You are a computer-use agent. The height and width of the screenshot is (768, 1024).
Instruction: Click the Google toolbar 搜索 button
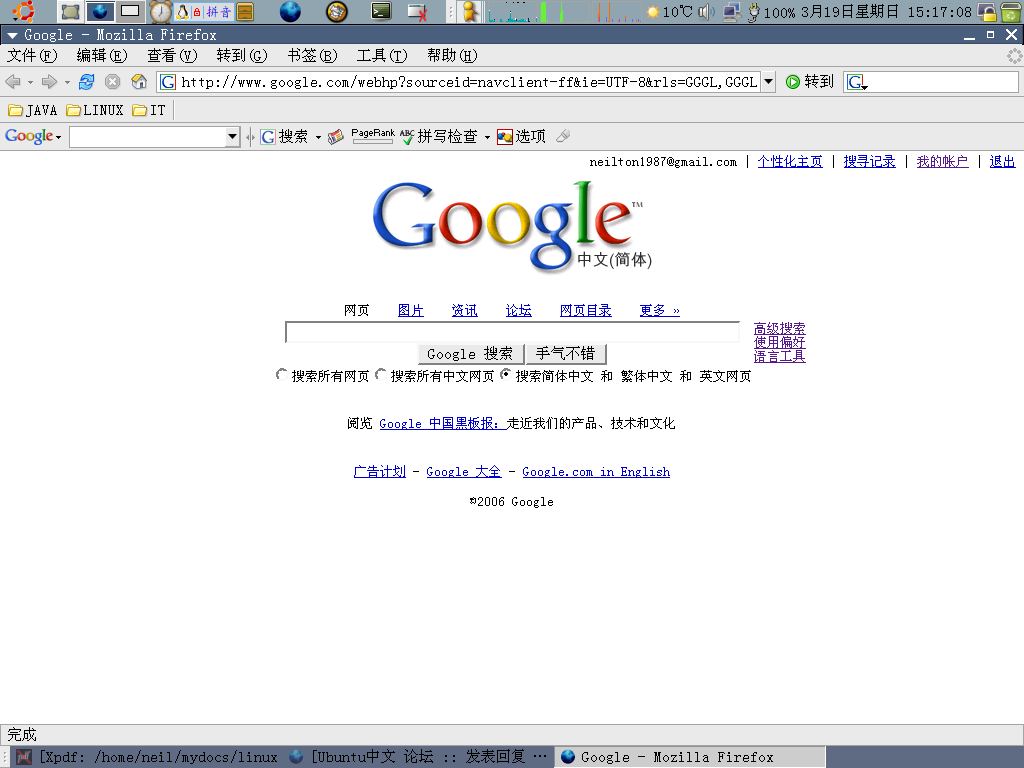tap(284, 136)
